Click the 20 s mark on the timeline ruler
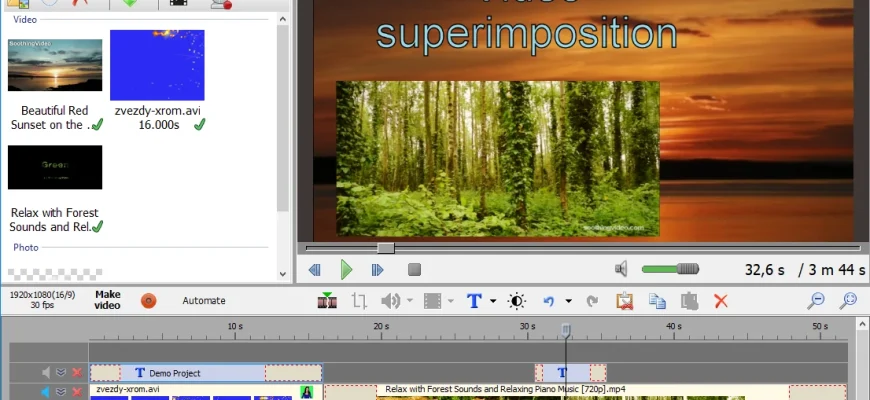The width and height of the screenshot is (870, 400). (381, 326)
